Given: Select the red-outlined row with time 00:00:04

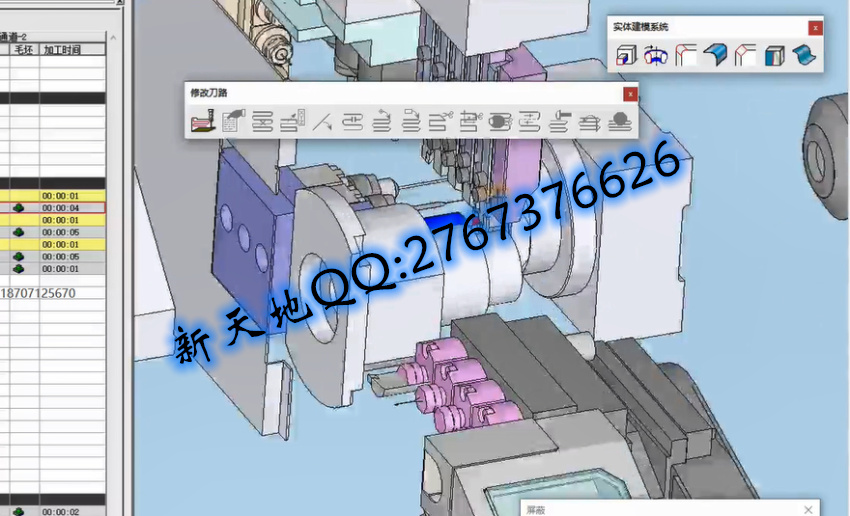Looking at the screenshot, I should [x=60, y=207].
